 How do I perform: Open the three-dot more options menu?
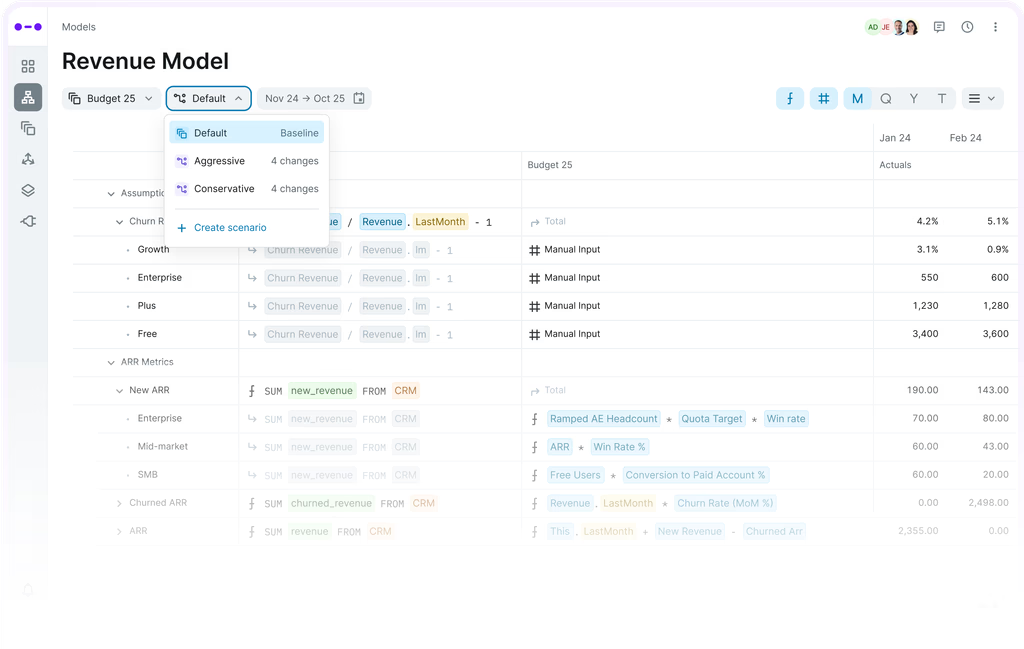995,27
